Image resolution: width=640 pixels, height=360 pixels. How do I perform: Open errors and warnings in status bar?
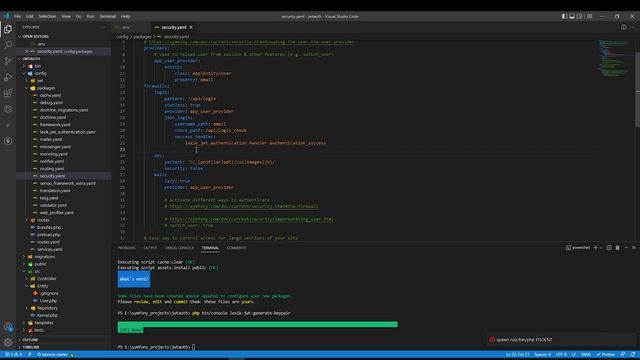(x=13, y=354)
